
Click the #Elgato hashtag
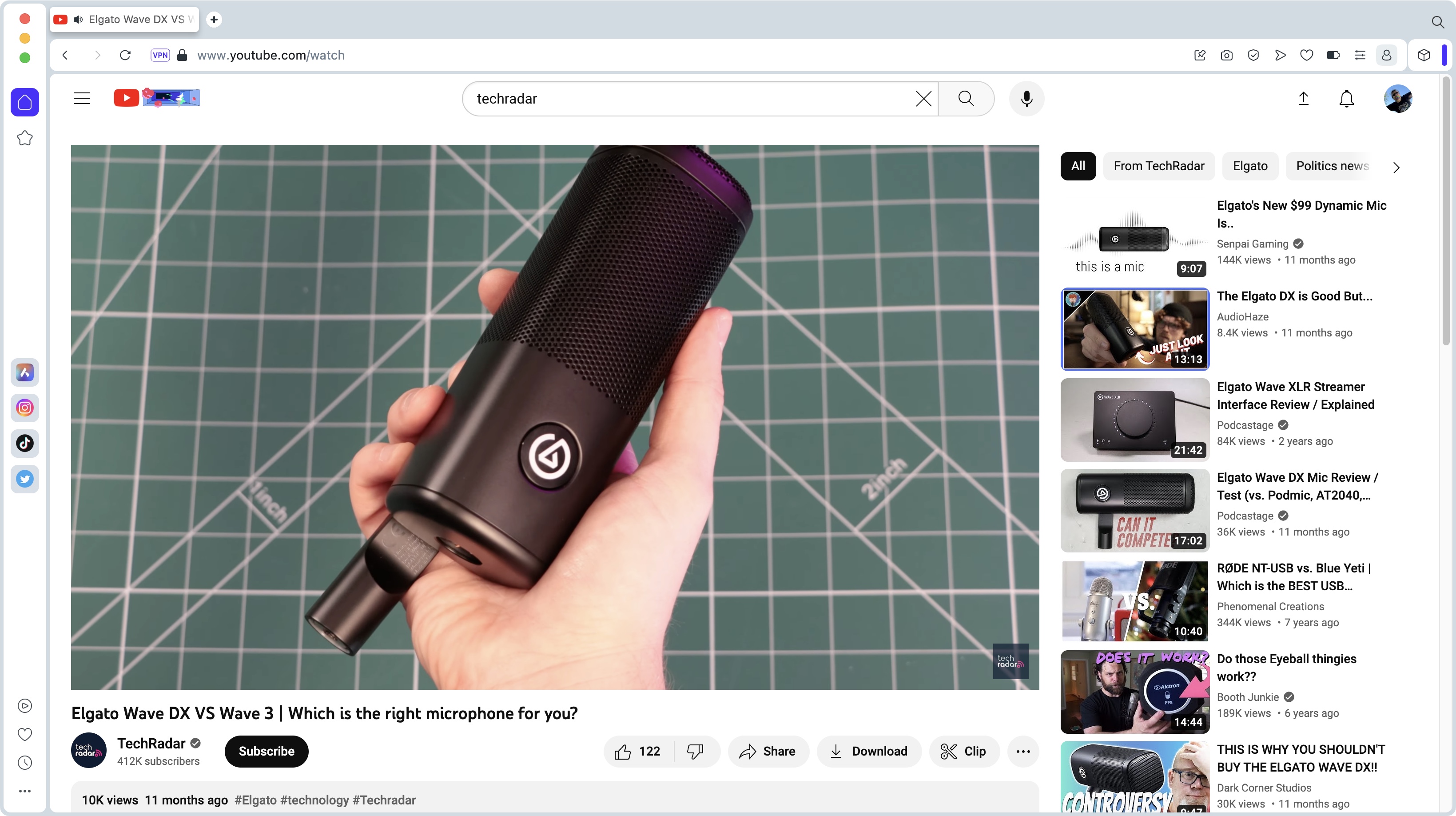click(x=255, y=800)
